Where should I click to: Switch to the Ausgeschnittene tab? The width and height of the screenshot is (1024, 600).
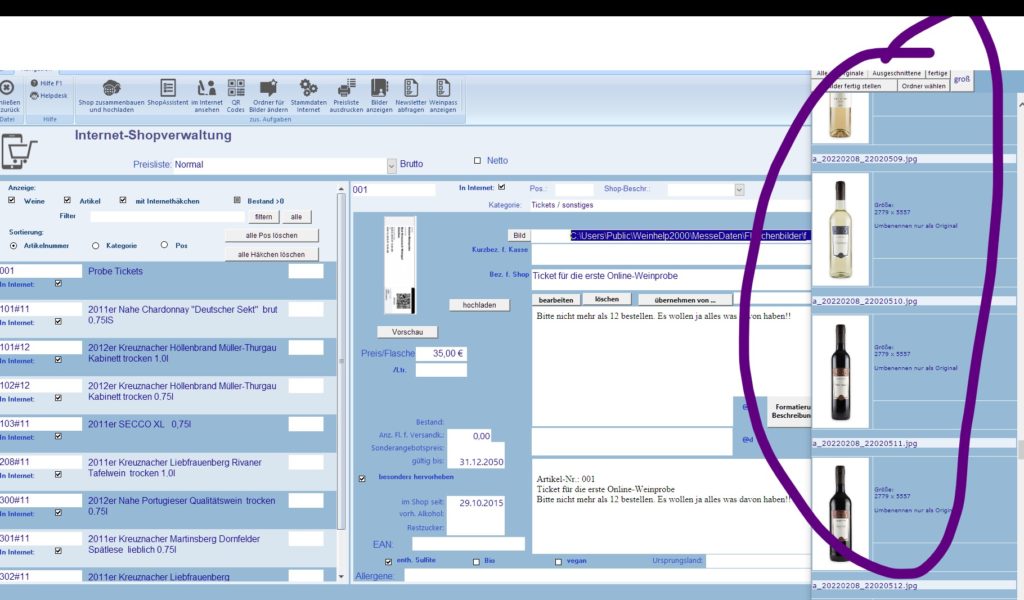[896, 73]
